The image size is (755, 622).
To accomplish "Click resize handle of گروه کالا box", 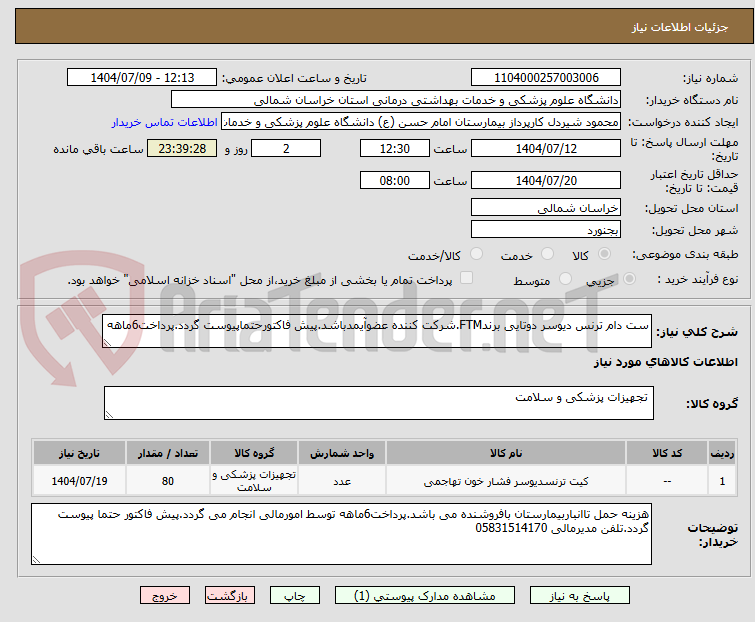I will (x=109, y=415).
